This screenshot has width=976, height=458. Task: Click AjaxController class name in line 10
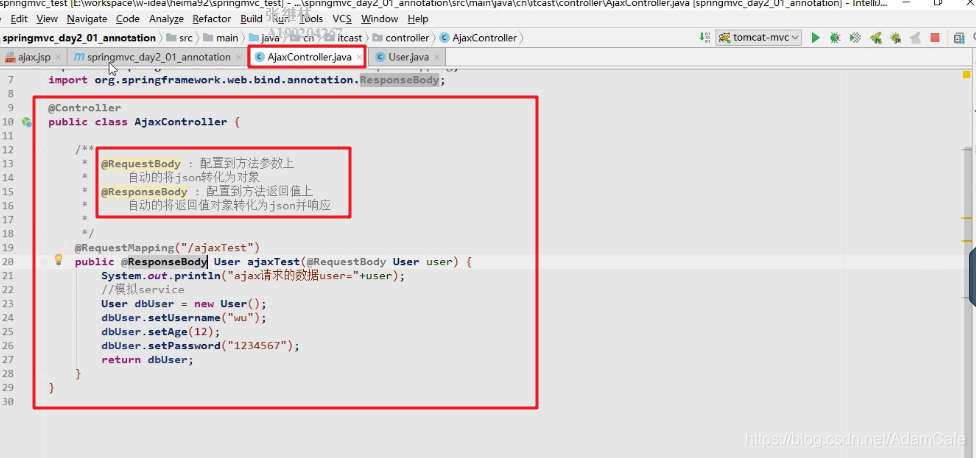tap(181, 122)
